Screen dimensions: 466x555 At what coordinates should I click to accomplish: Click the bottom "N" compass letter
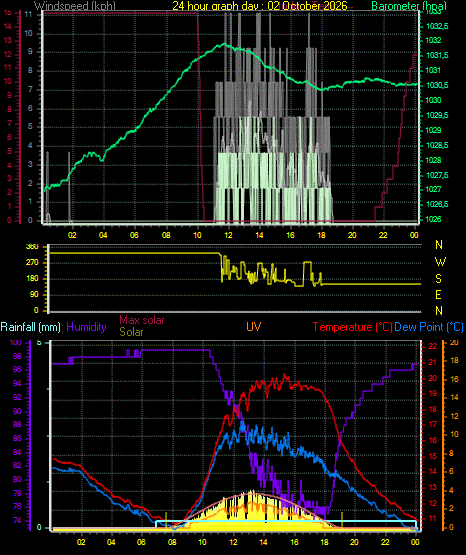pyautogui.click(x=439, y=310)
